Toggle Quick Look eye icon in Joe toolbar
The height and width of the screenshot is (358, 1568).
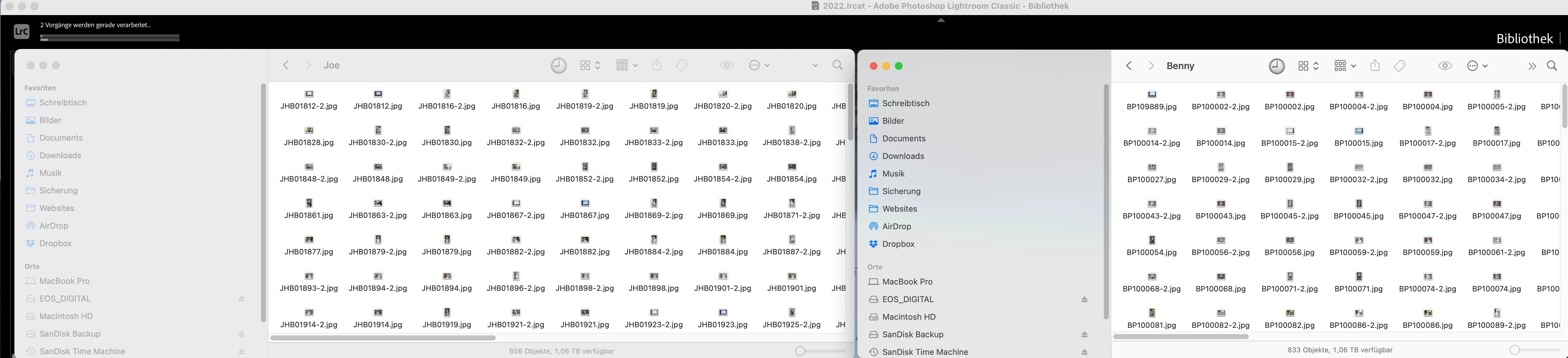(727, 65)
